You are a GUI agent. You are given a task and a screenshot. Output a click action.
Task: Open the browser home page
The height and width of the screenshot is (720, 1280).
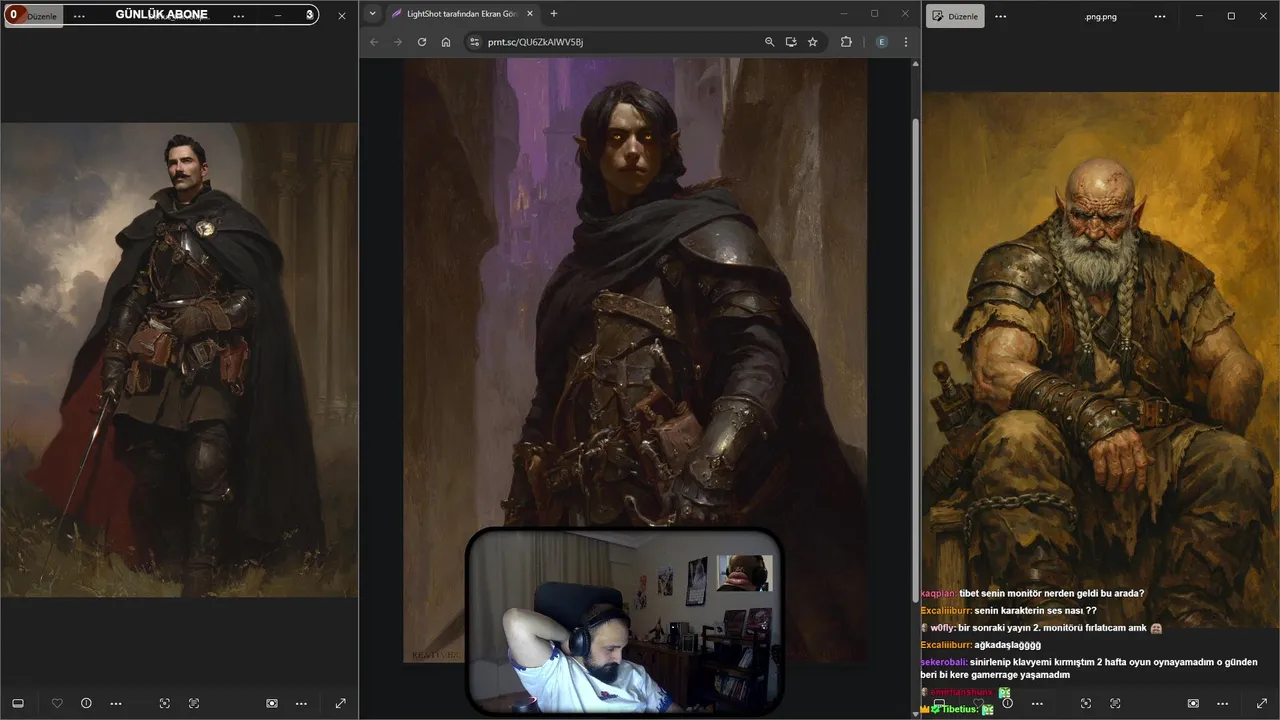(446, 42)
